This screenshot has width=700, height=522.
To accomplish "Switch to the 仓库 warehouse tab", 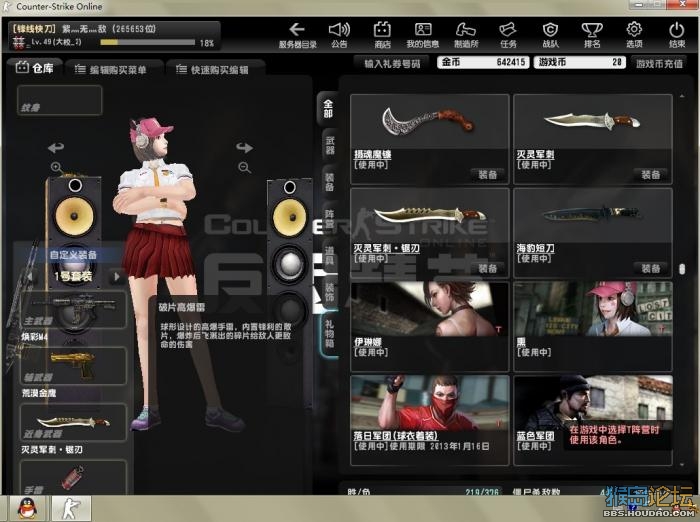I will (35, 68).
